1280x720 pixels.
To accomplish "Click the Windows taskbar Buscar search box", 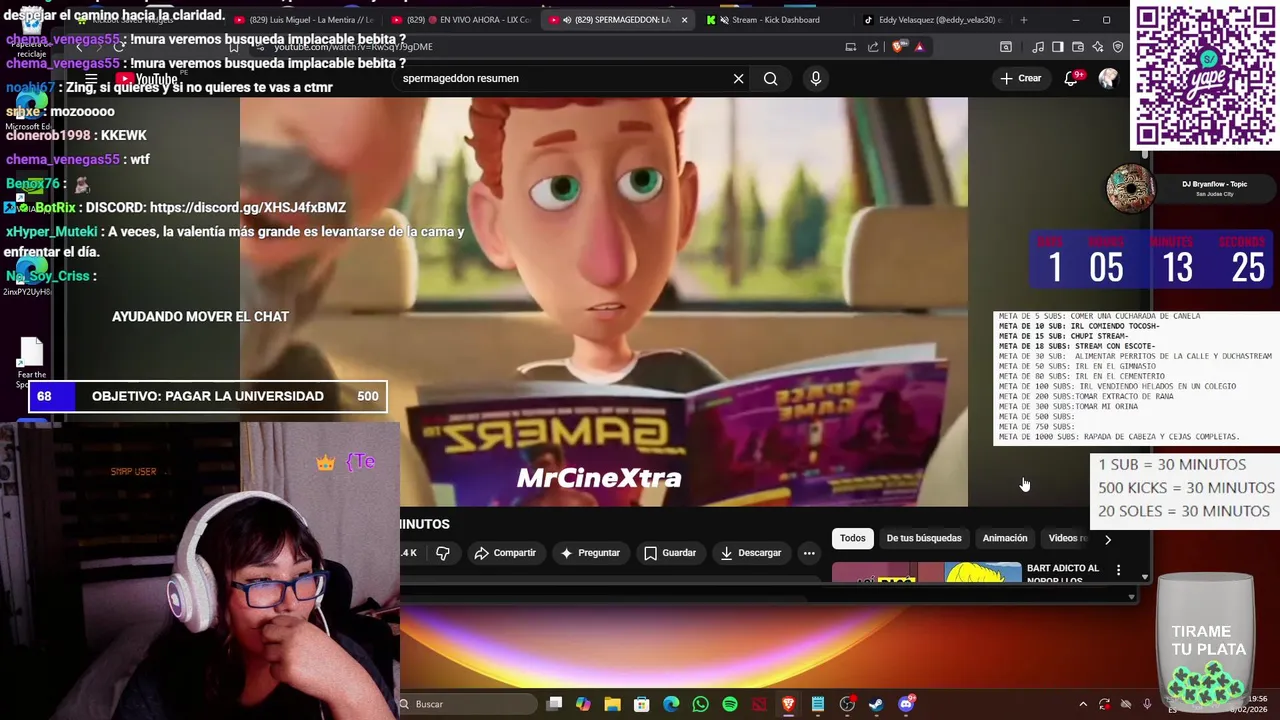I will pyautogui.click(x=468, y=704).
